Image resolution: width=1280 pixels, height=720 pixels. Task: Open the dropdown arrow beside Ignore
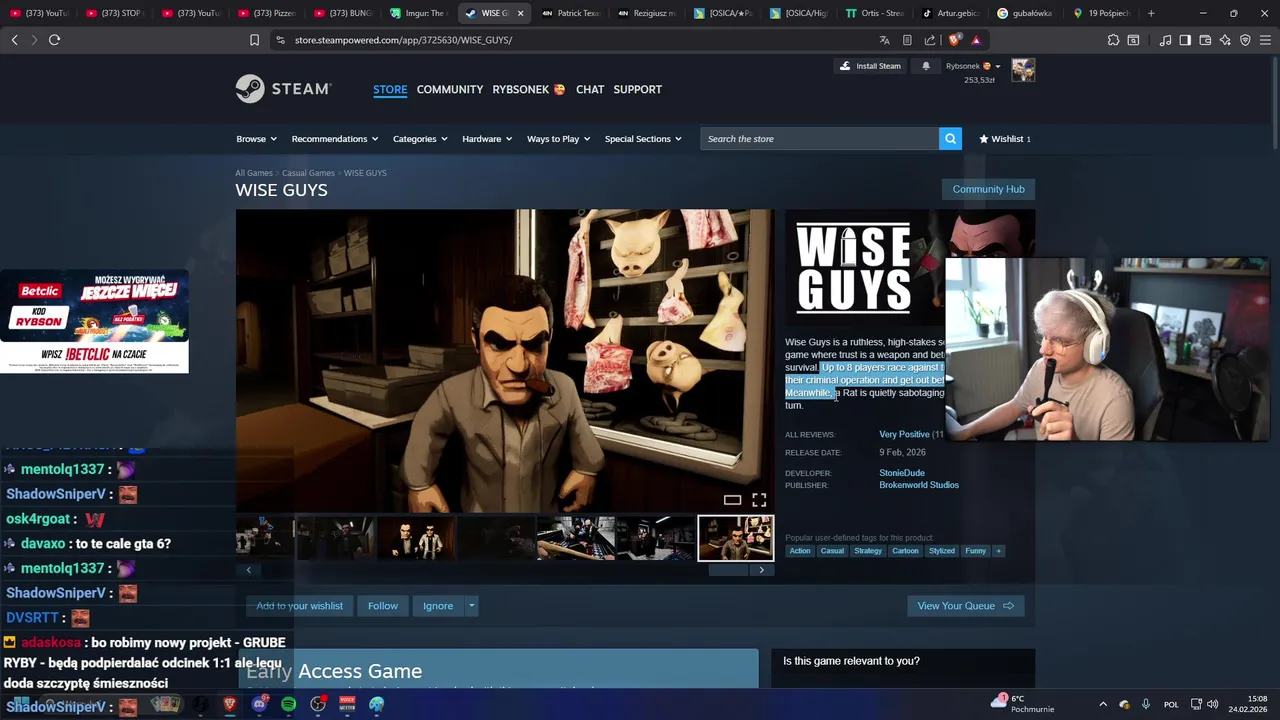[471, 606]
